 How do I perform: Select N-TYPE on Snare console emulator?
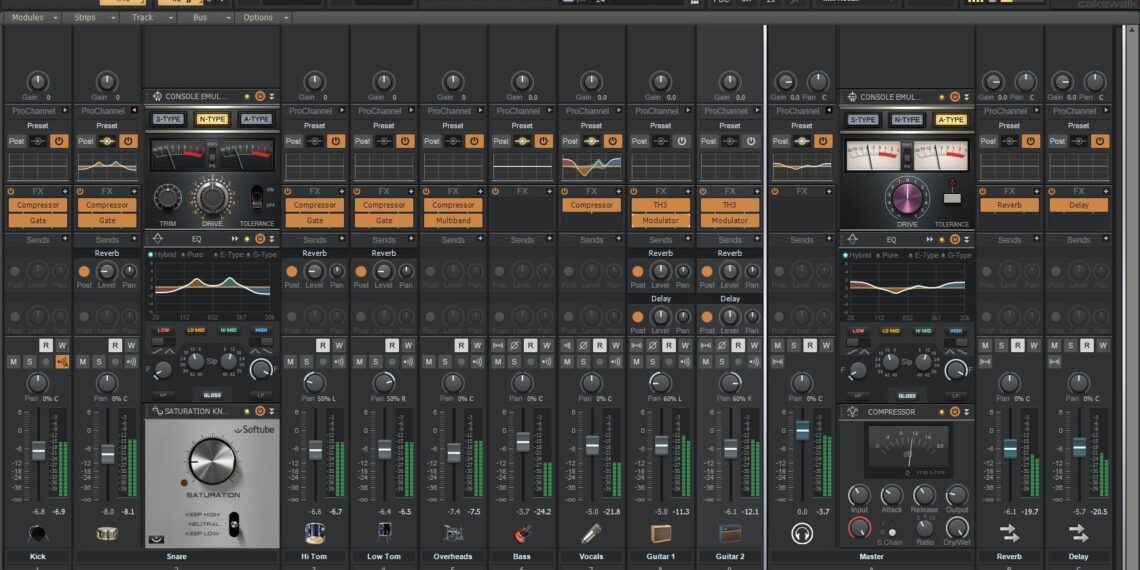click(x=211, y=119)
